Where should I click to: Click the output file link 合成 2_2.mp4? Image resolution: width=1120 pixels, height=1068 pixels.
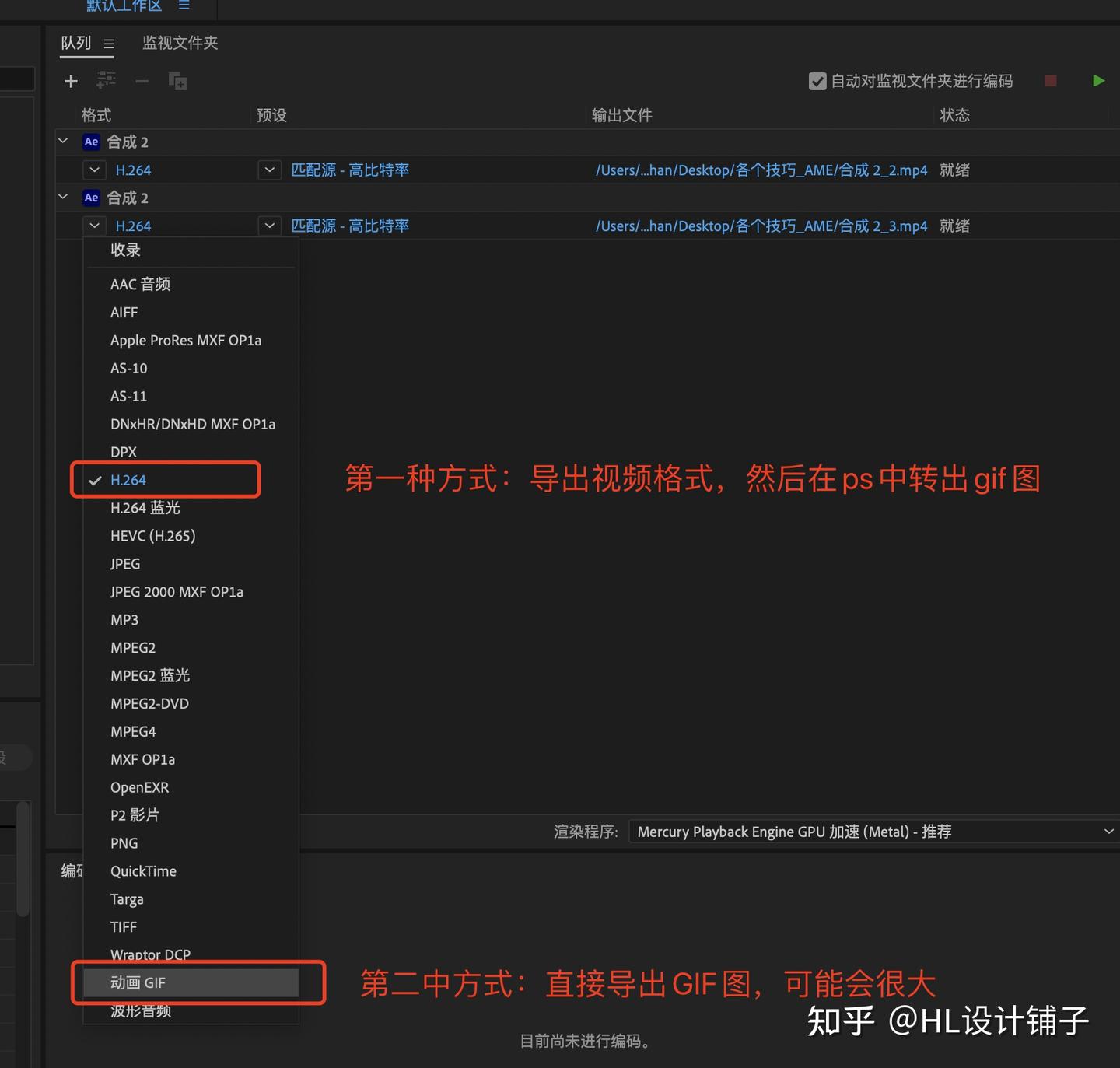[x=761, y=170]
